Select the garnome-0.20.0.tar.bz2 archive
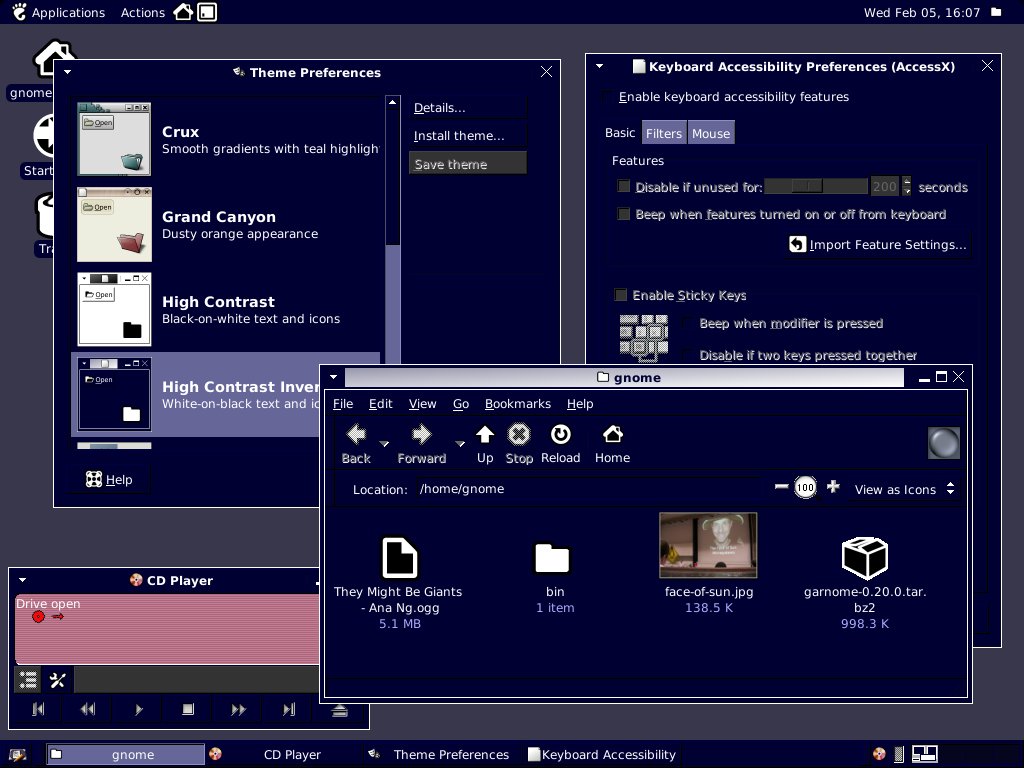1024x768 pixels. [865, 558]
